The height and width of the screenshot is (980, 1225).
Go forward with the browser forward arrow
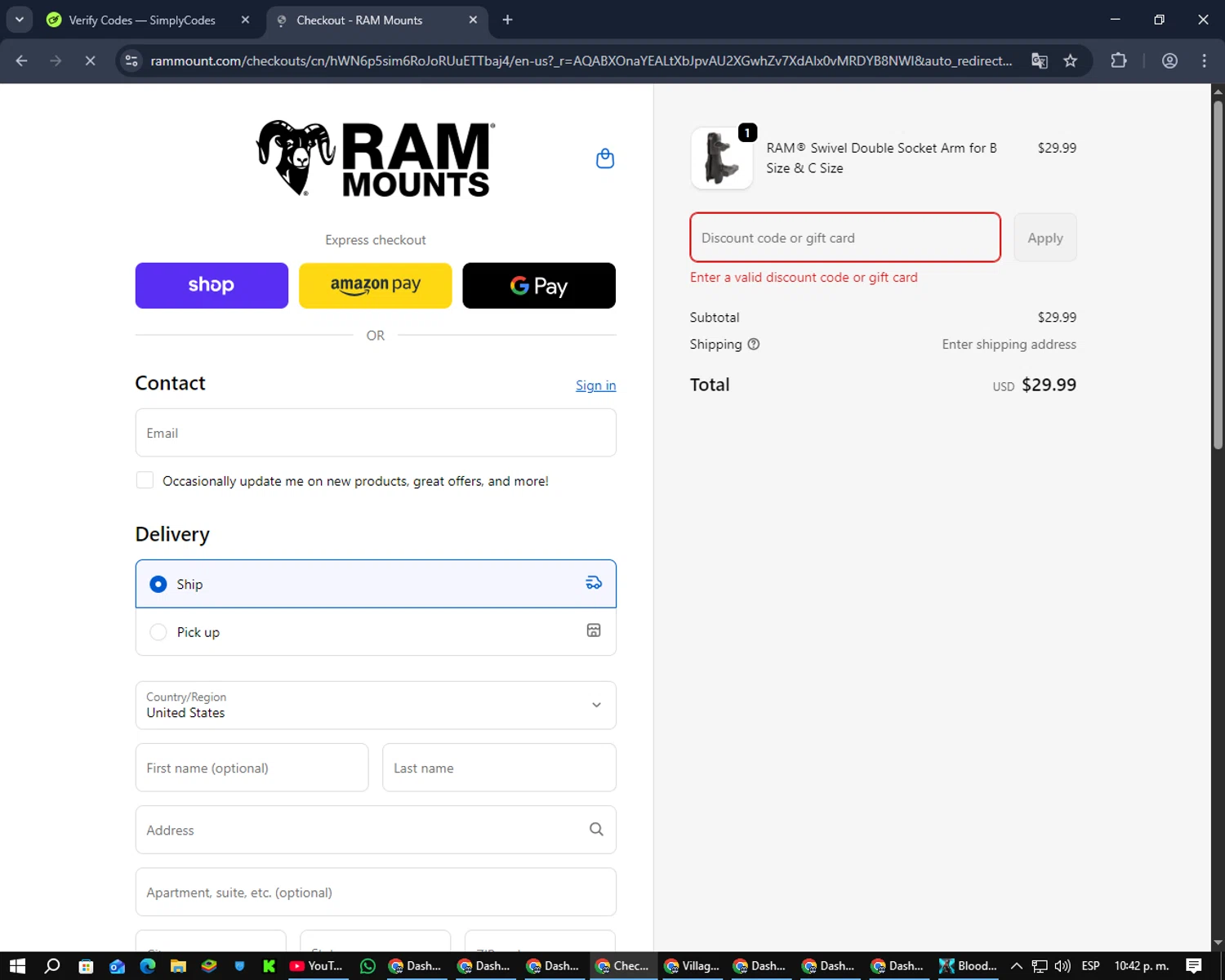pyautogui.click(x=56, y=60)
